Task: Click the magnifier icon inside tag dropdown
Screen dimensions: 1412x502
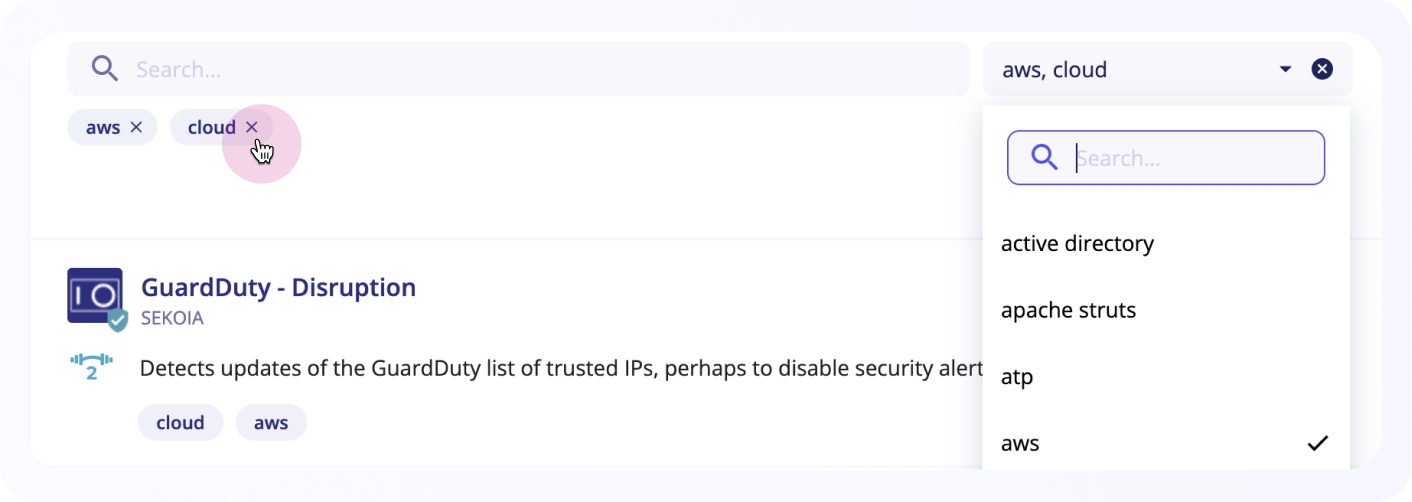Action: [x=1044, y=157]
